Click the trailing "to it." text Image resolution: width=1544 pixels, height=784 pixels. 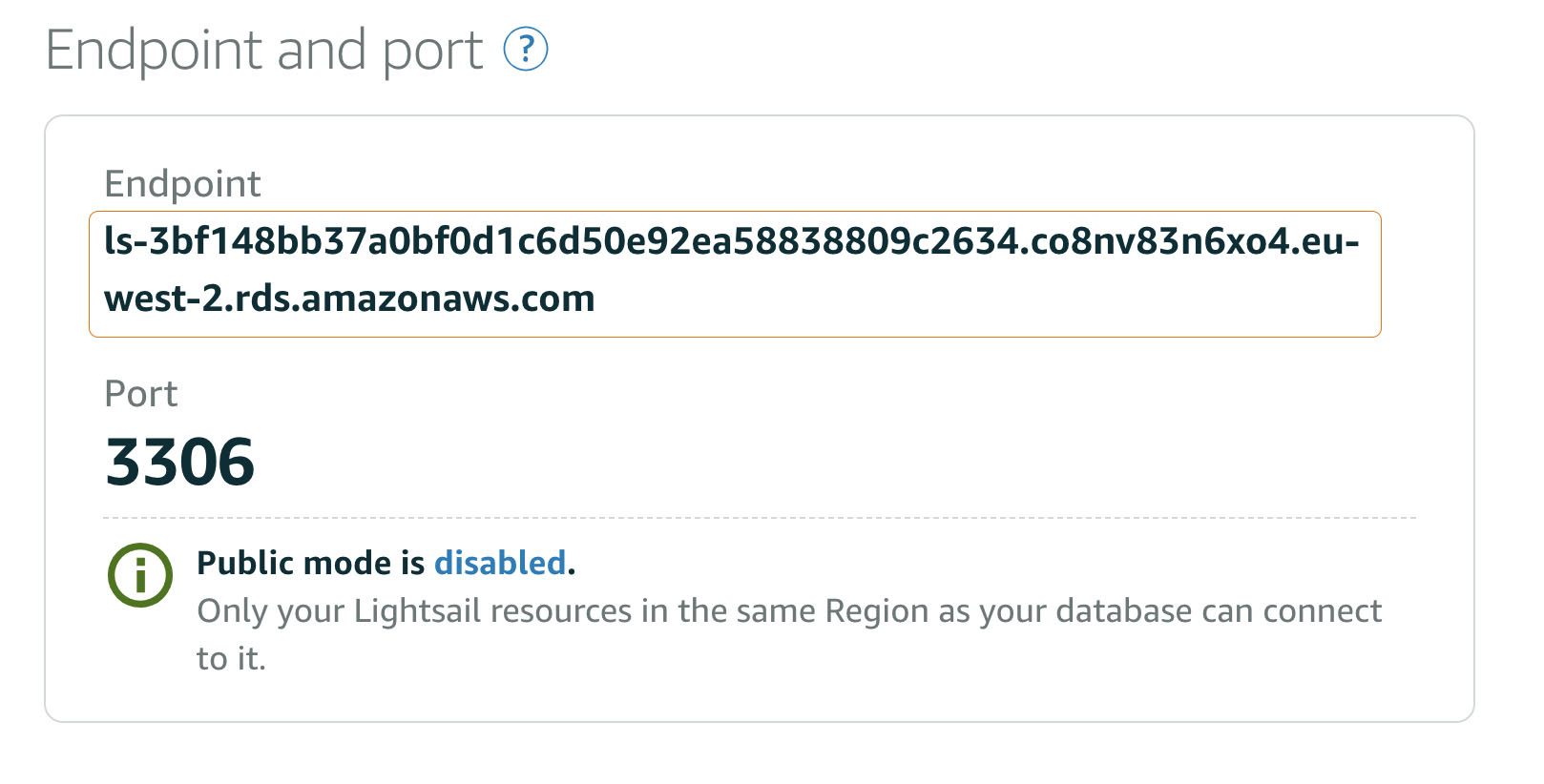(x=231, y=658)
